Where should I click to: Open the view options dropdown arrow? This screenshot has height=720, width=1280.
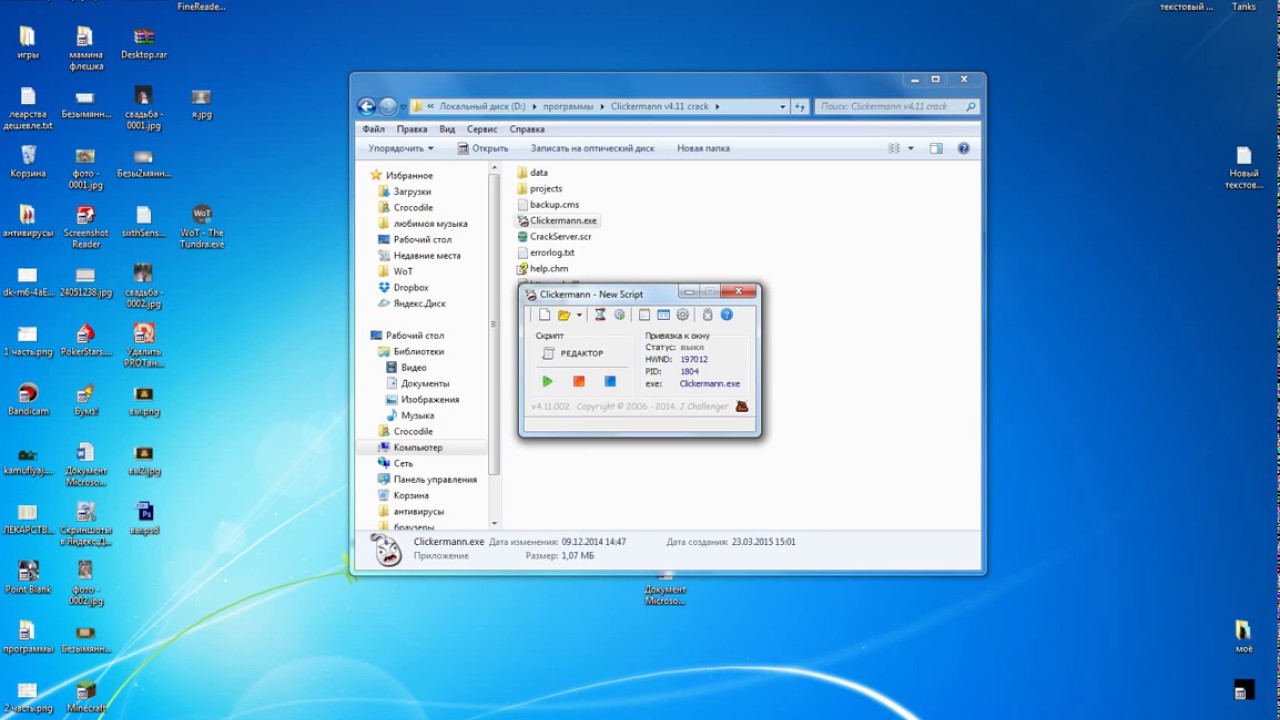pos(910,148)
